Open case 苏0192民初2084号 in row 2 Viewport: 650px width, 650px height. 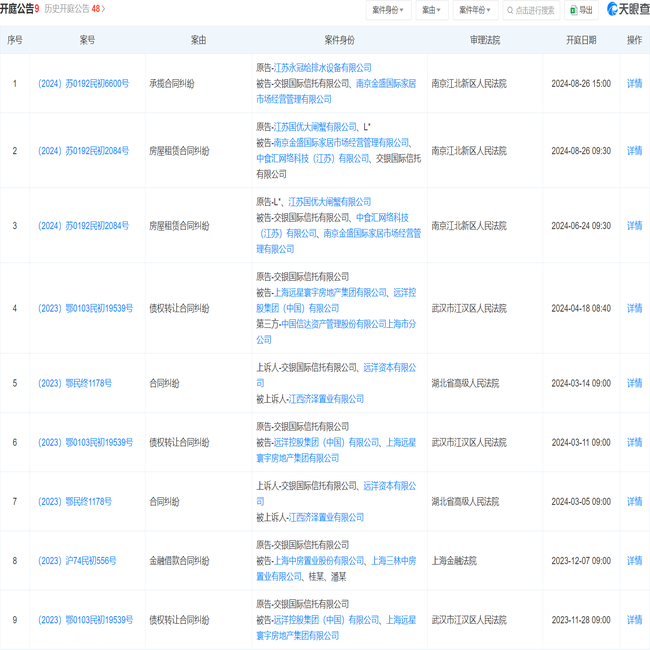[83, 151]
